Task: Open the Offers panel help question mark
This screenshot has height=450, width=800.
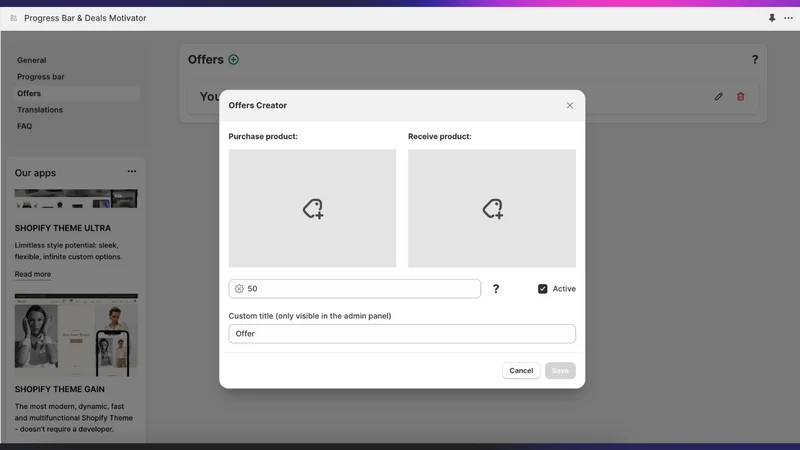Action: point(755,60)
